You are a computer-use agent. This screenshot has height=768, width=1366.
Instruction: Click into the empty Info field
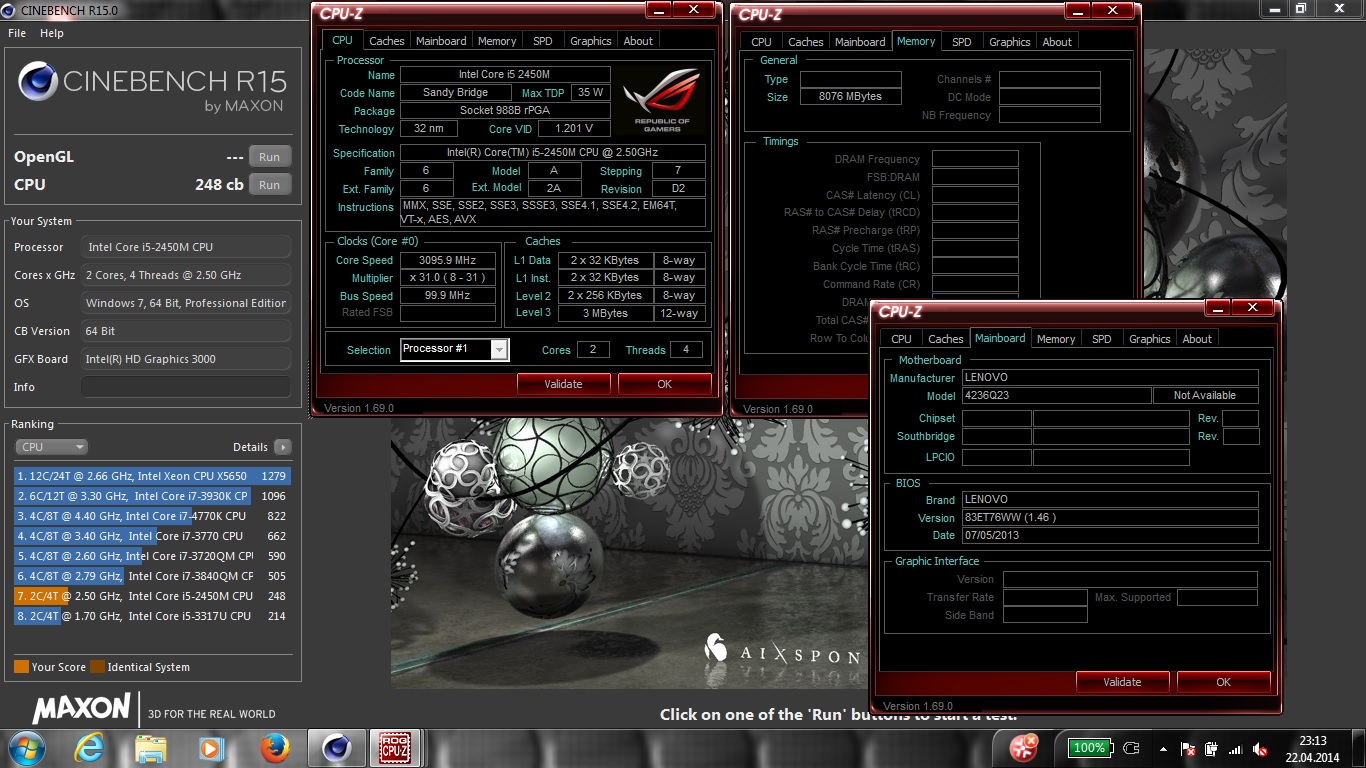click(186, 387)
